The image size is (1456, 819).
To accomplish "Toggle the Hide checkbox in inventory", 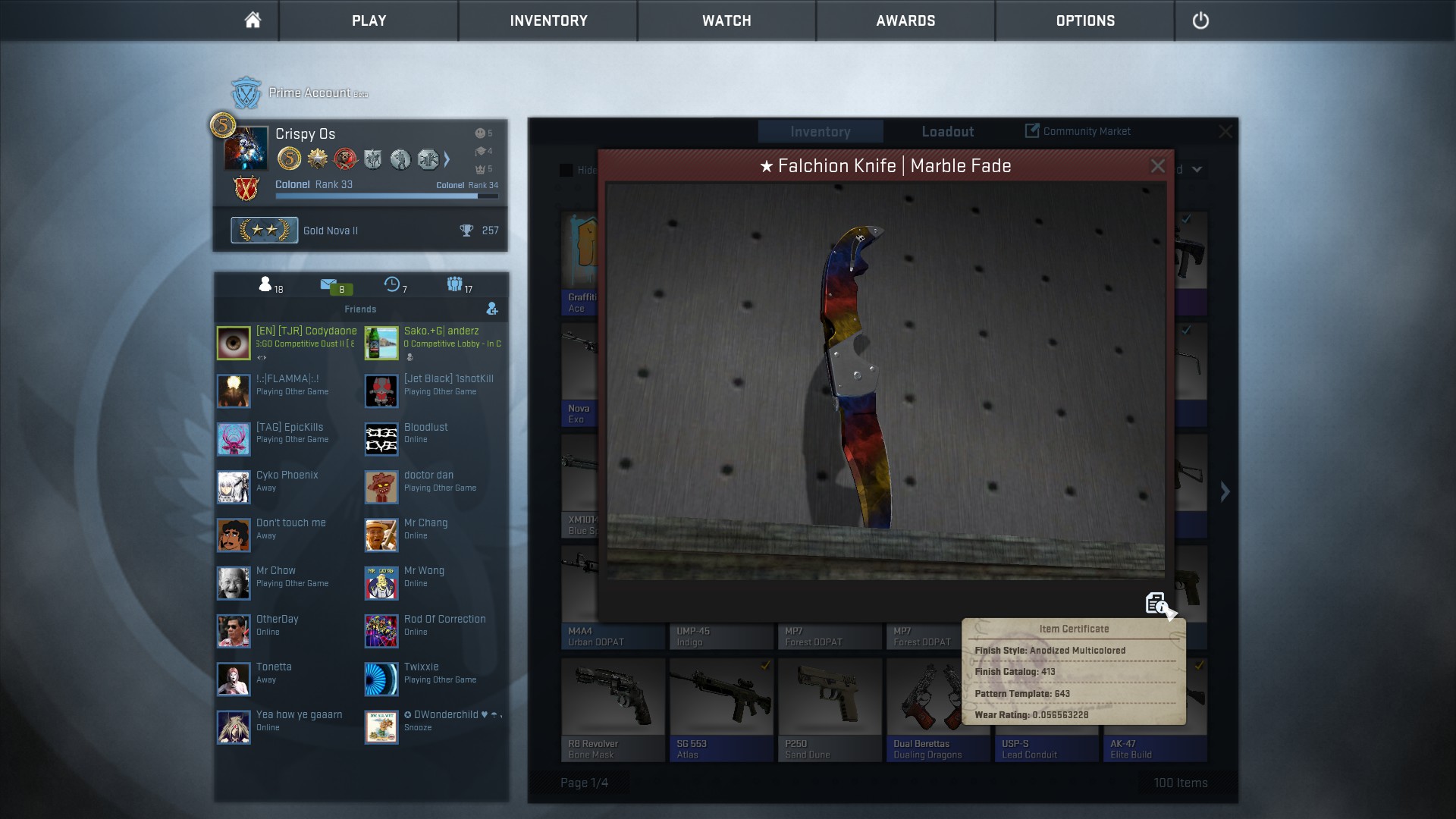I will (566, 170).
